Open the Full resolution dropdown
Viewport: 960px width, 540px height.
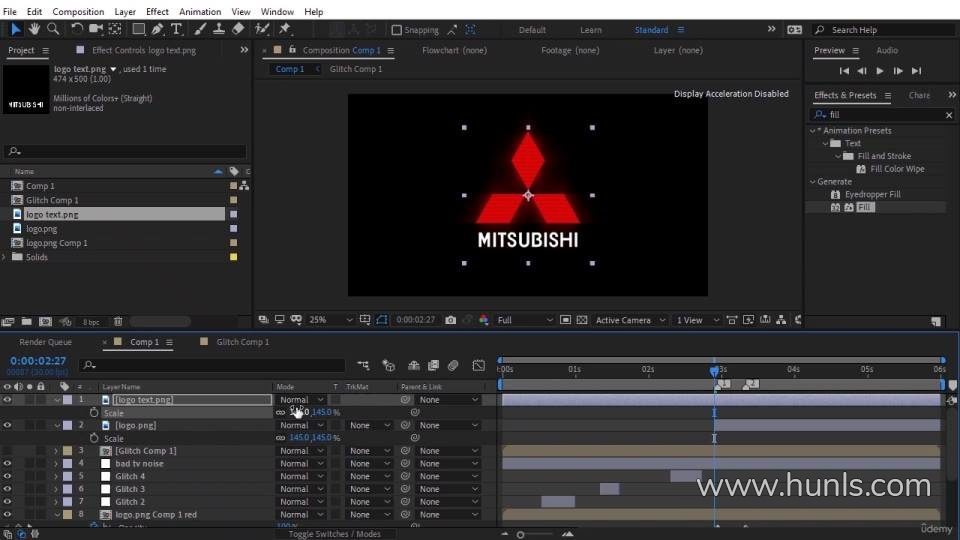click(x=525, y=320)
